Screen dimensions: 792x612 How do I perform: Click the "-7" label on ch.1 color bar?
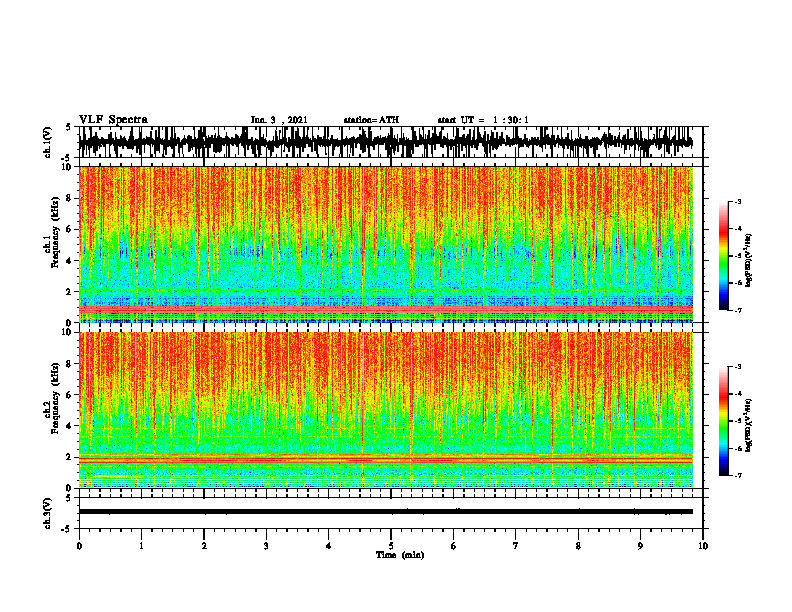pos(737,310)
